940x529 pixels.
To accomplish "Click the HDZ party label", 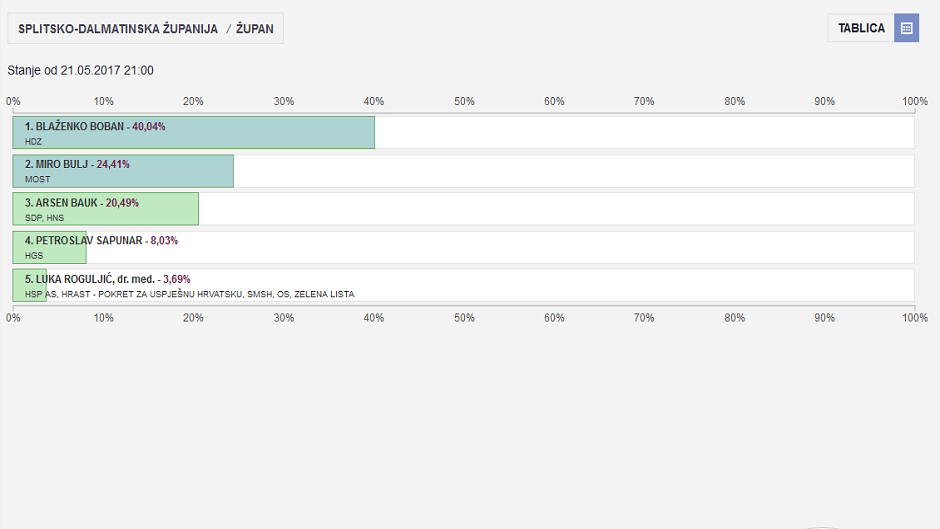I will tap(33, 142).
